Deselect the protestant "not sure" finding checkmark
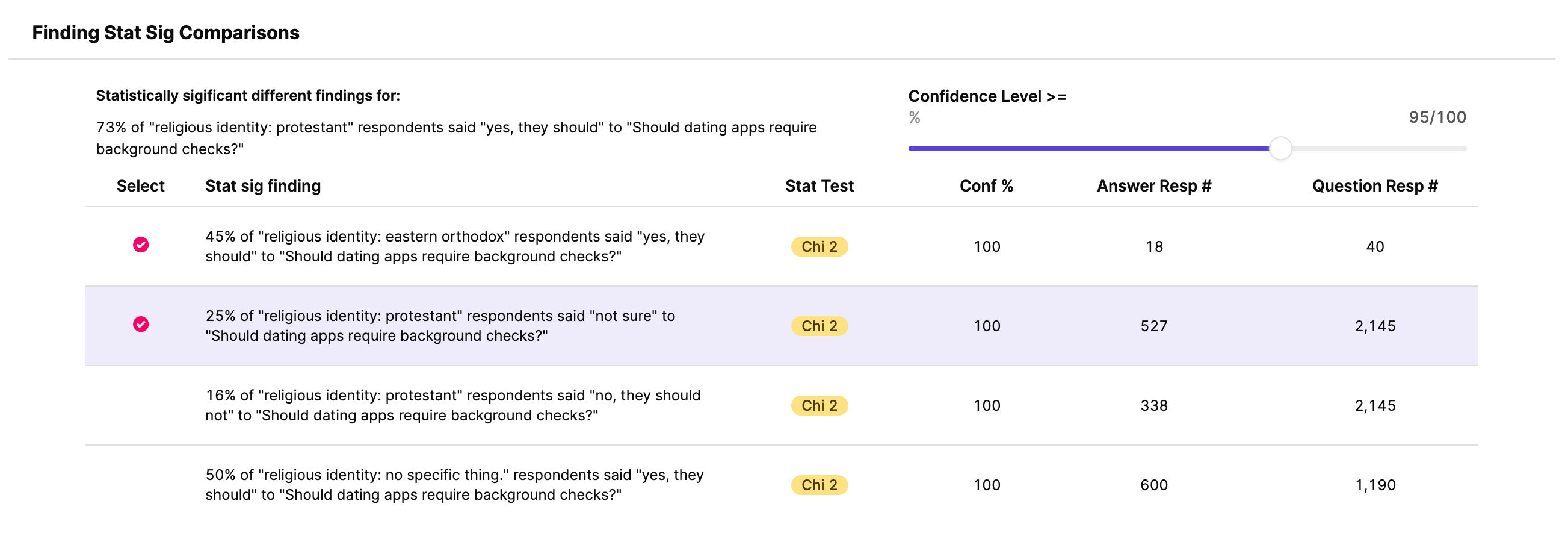Screen dimensions: 1568x536 [x=141, y=324]
